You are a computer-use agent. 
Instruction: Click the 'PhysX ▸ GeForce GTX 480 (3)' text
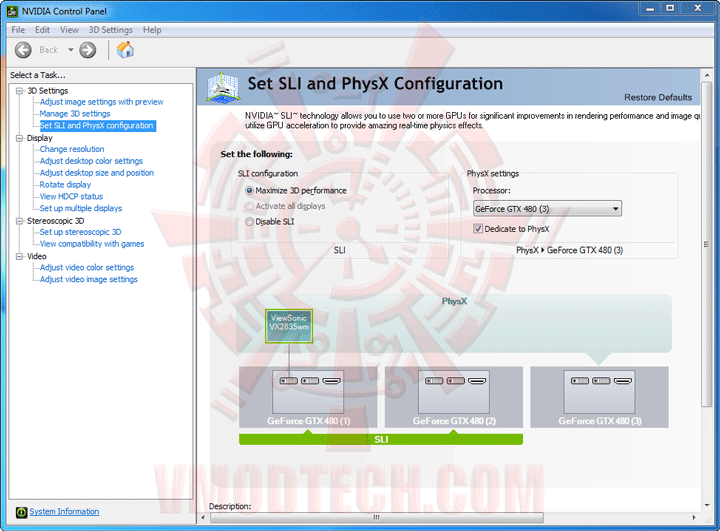(569, 250)
